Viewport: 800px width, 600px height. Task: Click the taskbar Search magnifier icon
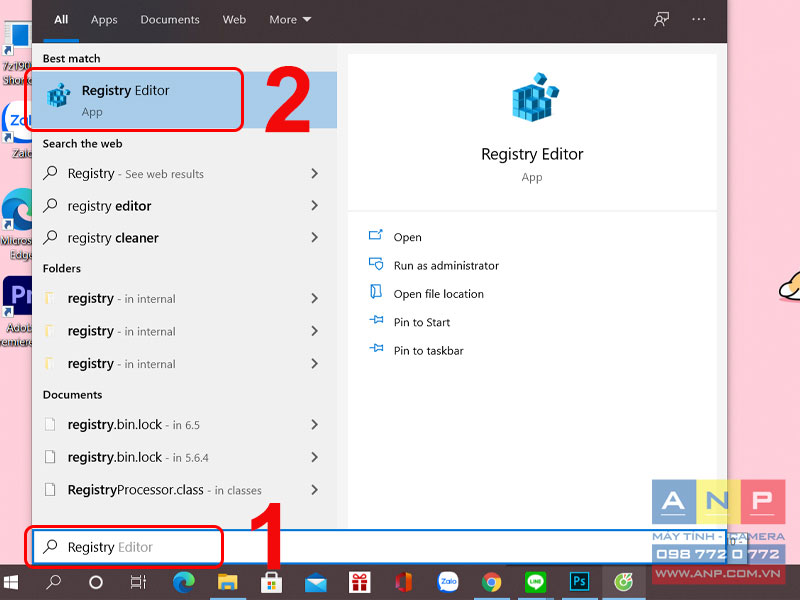pos(53,582)
